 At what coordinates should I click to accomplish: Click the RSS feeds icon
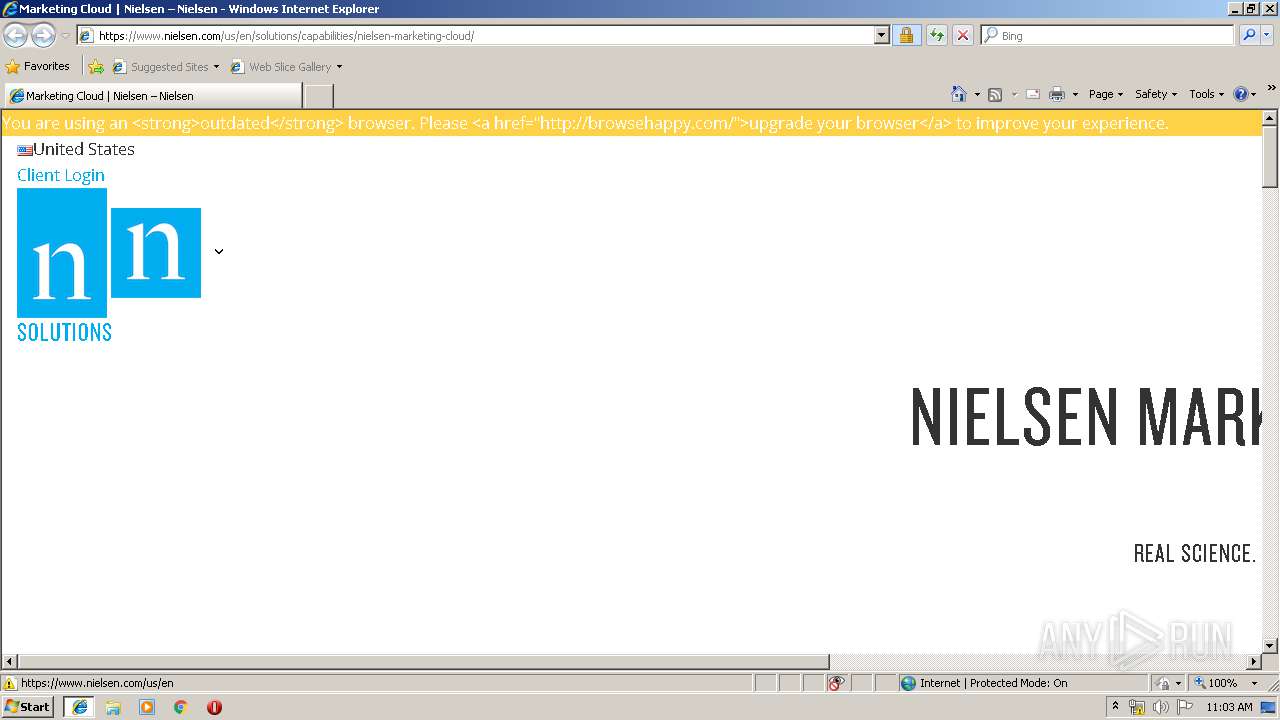pos(995,94)
